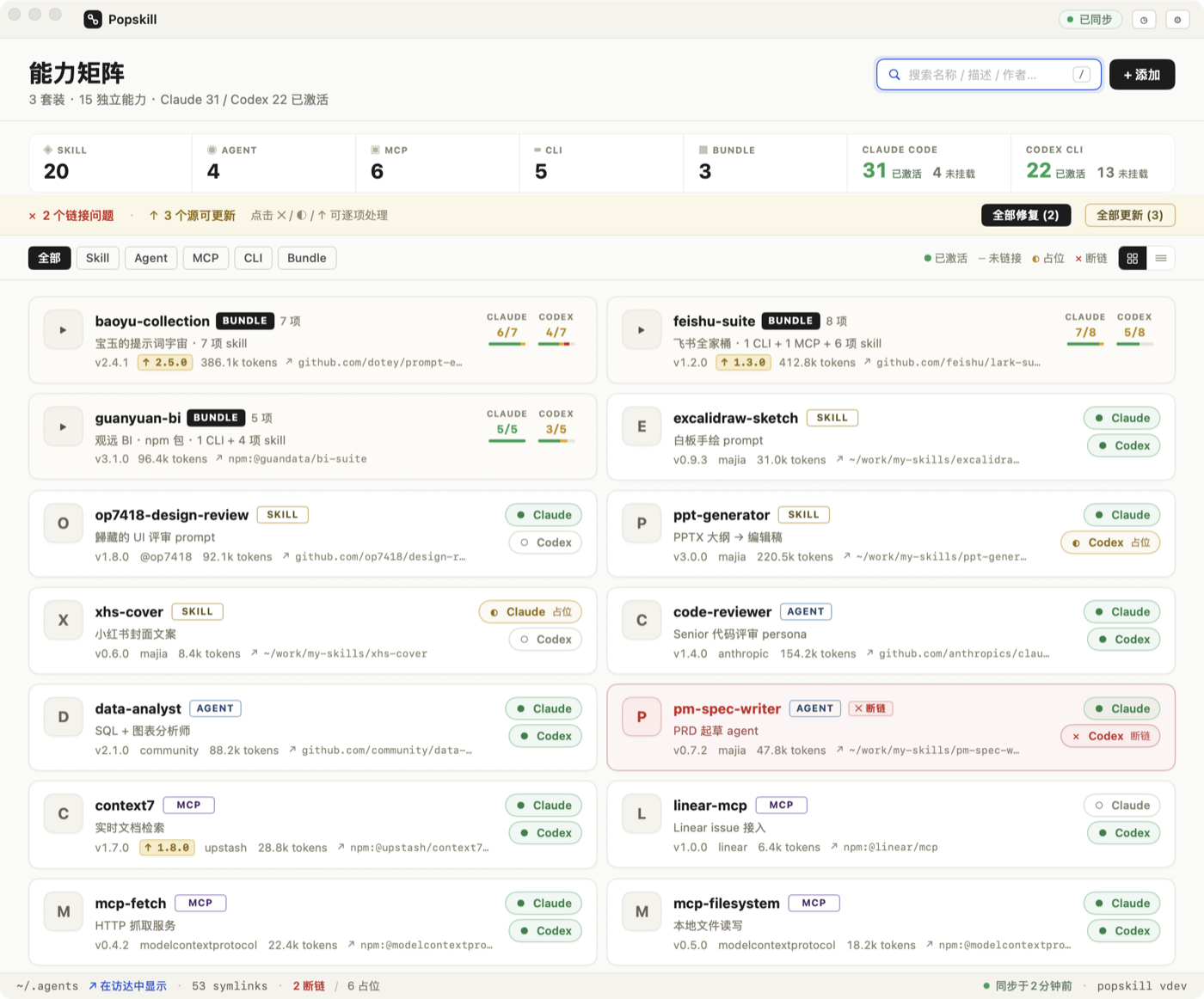Click '53 symlinks' in status bar
Image resolution: width=1204 pixels, height=999 pixels.
230,986
